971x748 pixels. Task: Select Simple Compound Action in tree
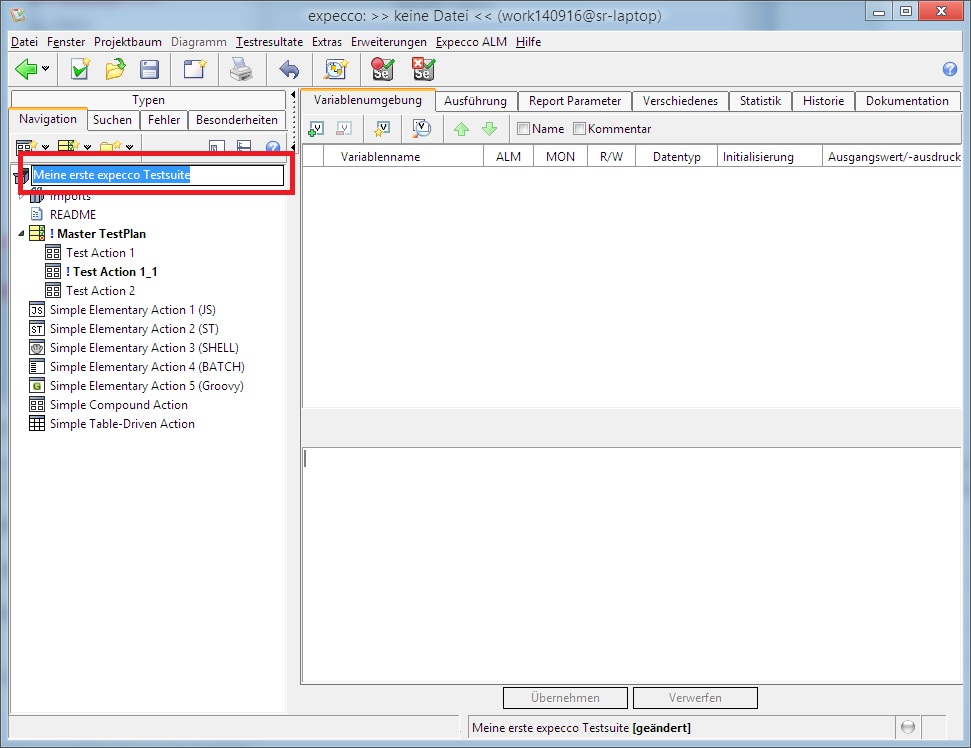(118, 405)
